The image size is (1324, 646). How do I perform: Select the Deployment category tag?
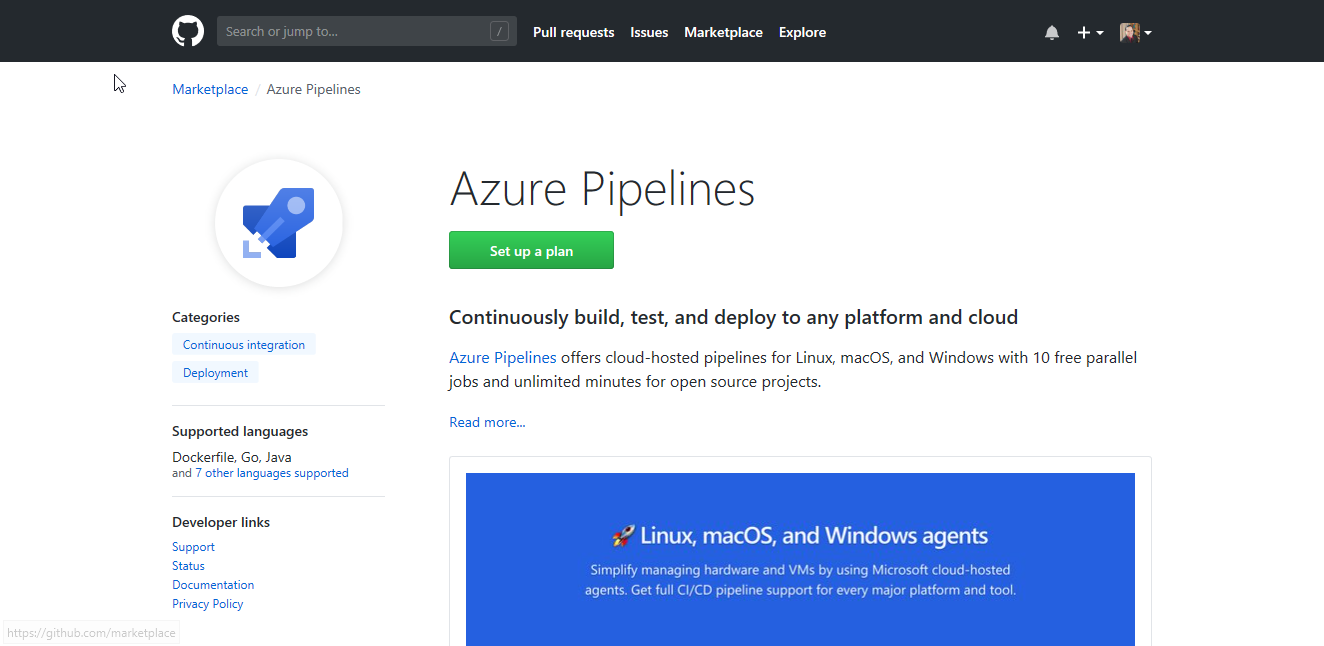pos(215,373)
